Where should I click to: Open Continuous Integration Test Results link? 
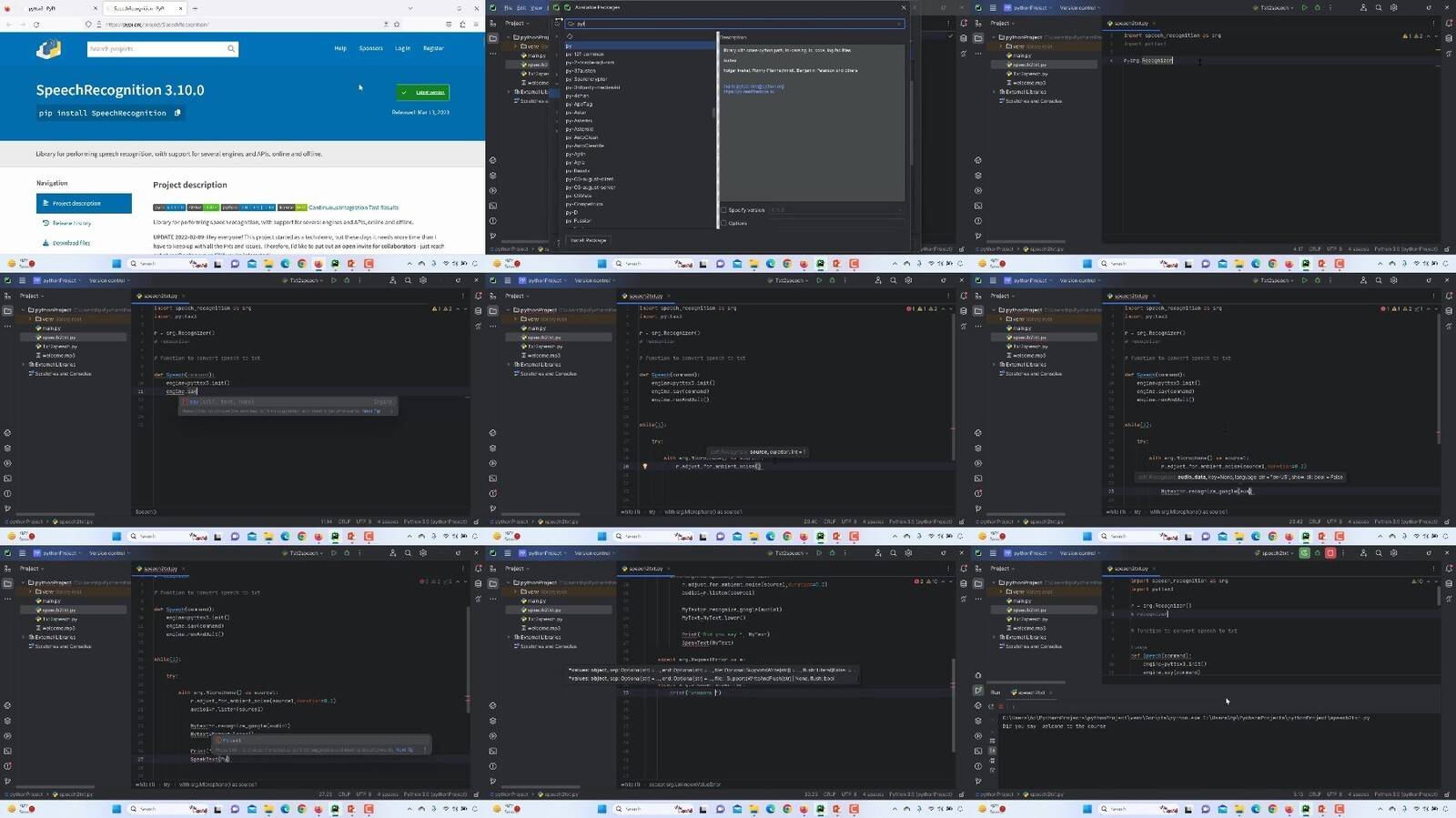(x=353, y=207)
